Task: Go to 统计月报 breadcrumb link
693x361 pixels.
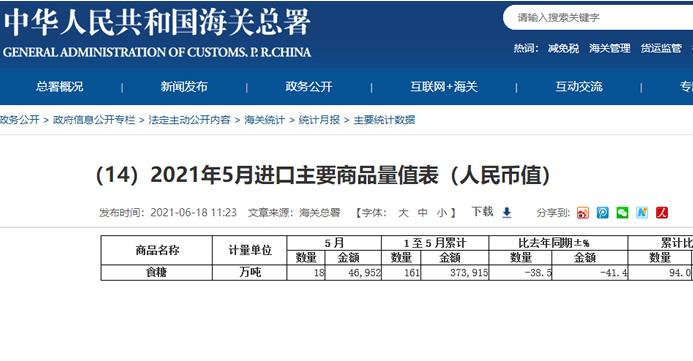Action: point(319,120)
